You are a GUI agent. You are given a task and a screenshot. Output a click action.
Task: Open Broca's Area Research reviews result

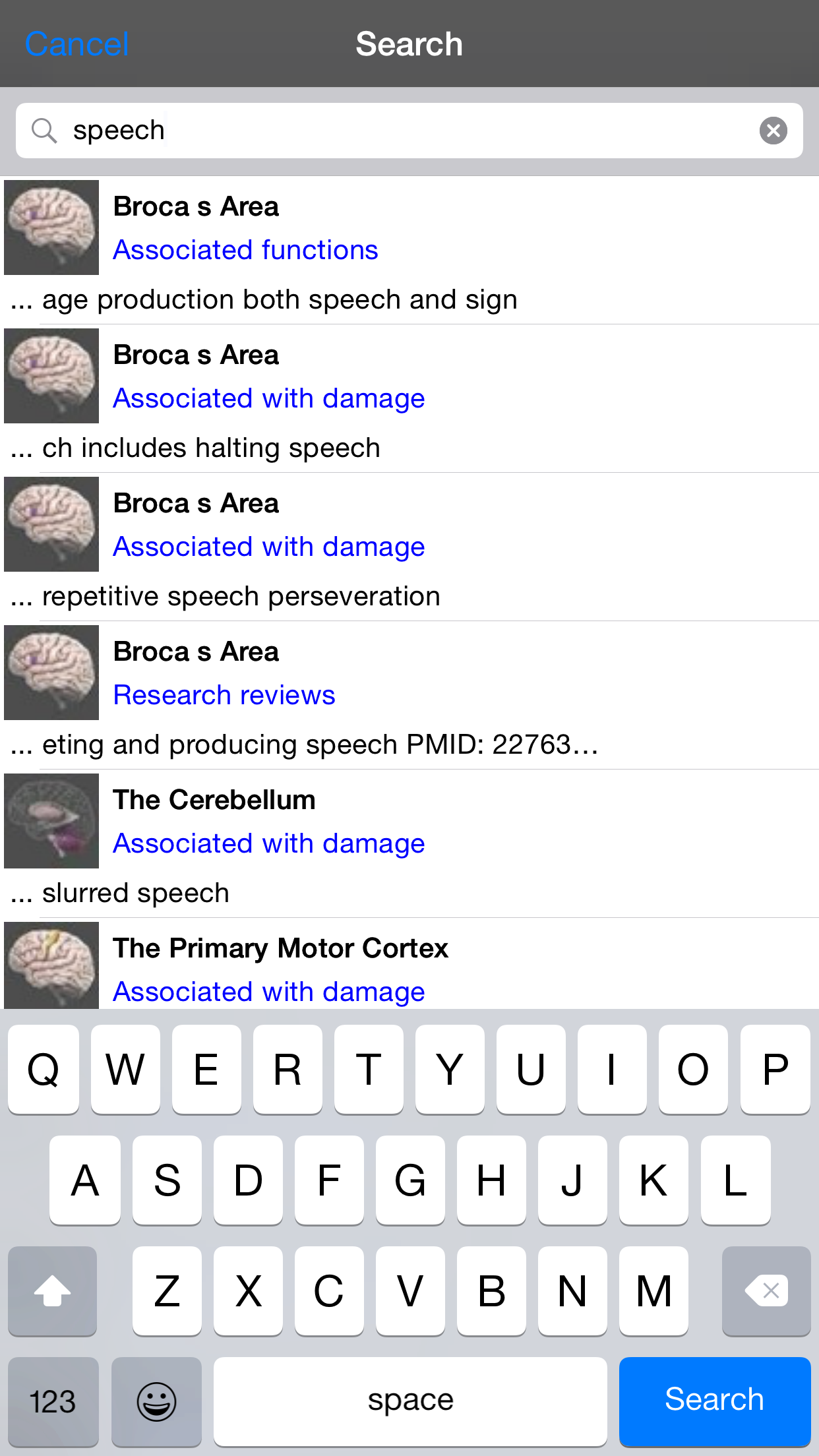[x=224, y=695]
